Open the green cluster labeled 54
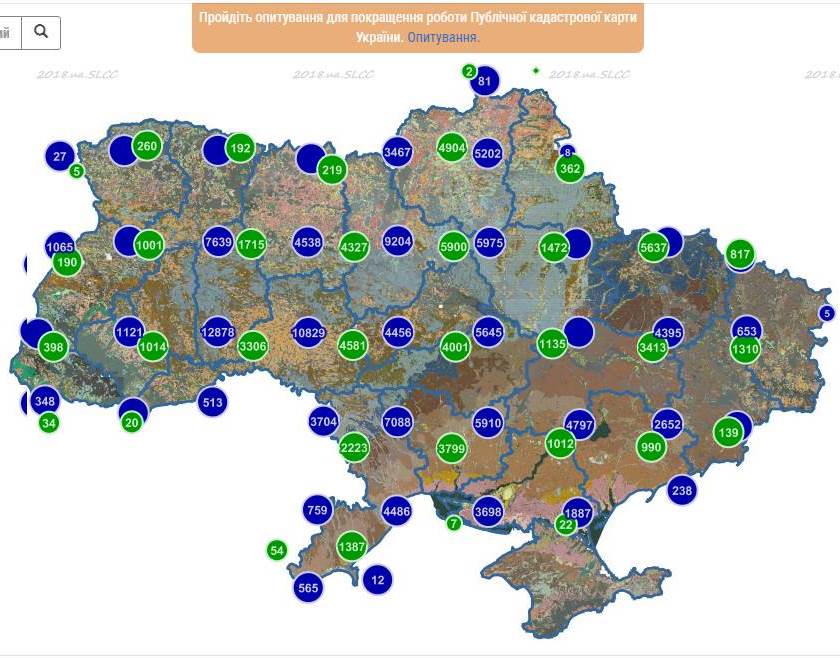Viewport: 840px width, 658px height. coord(275,550)
